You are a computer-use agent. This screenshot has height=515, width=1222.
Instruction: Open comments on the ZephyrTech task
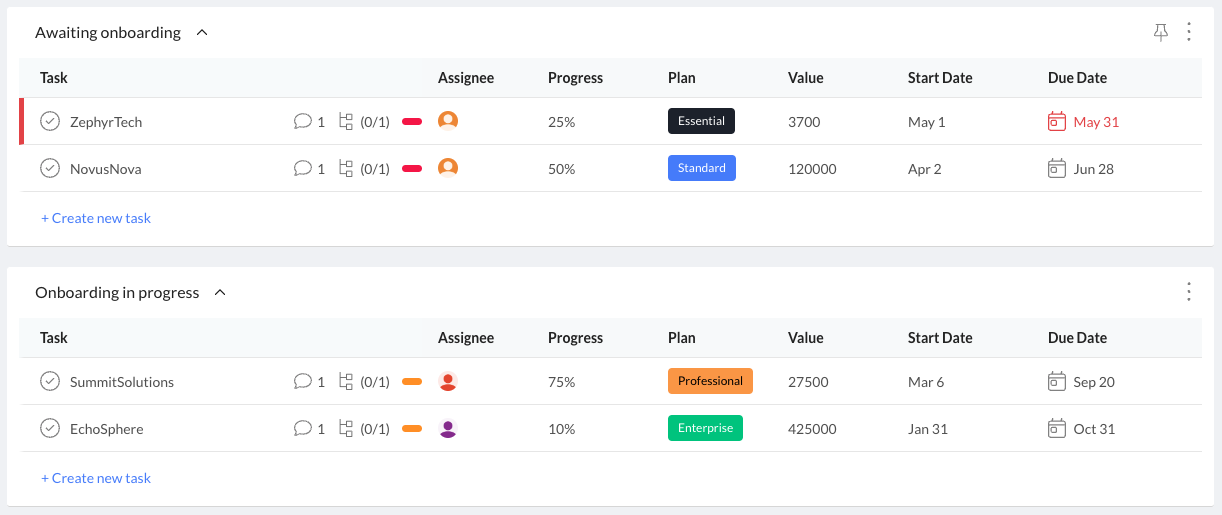[302, 122]
